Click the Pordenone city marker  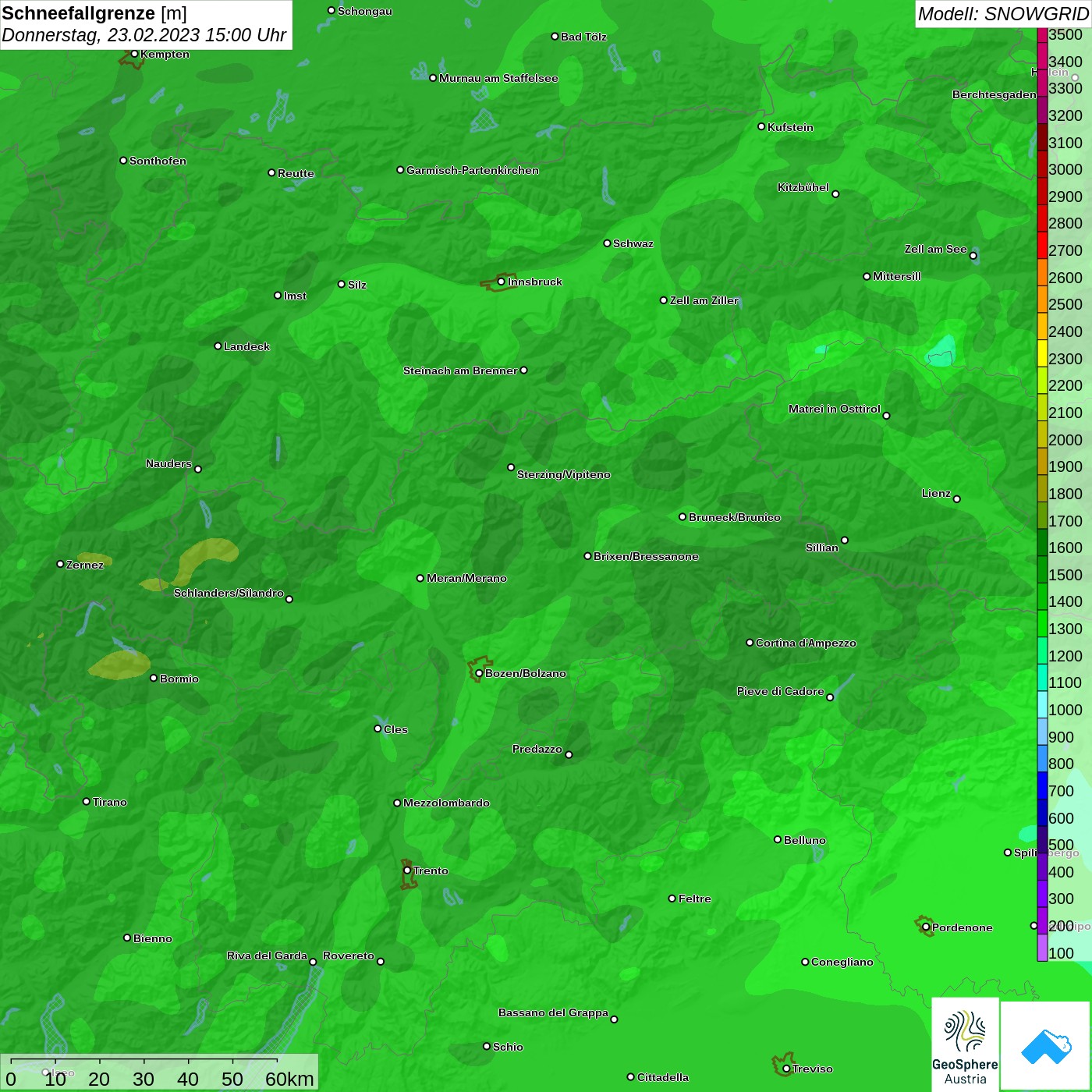coord(926,927)
